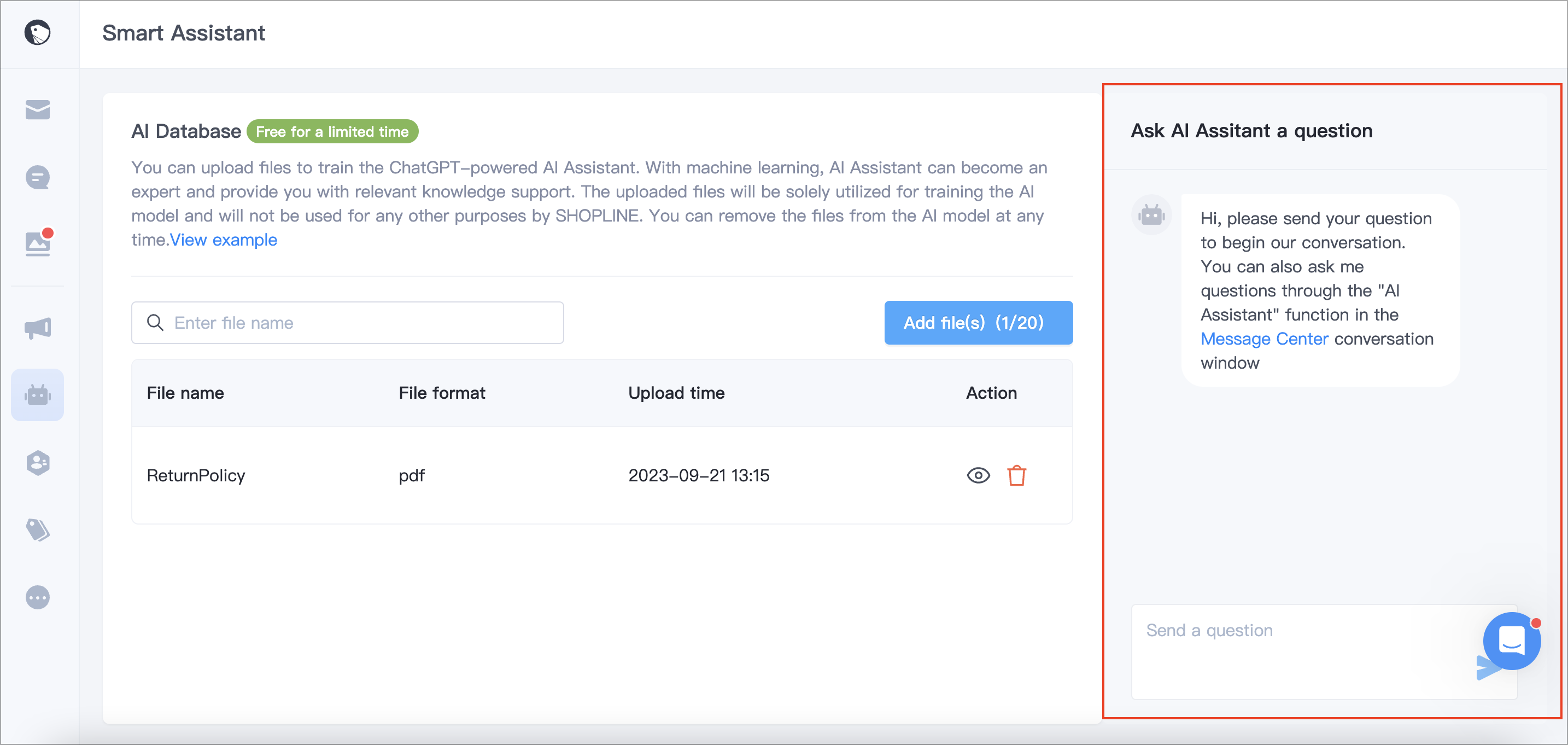
Task: Open the floating blue chat support widget
Action: click(x=1512, y=641)
